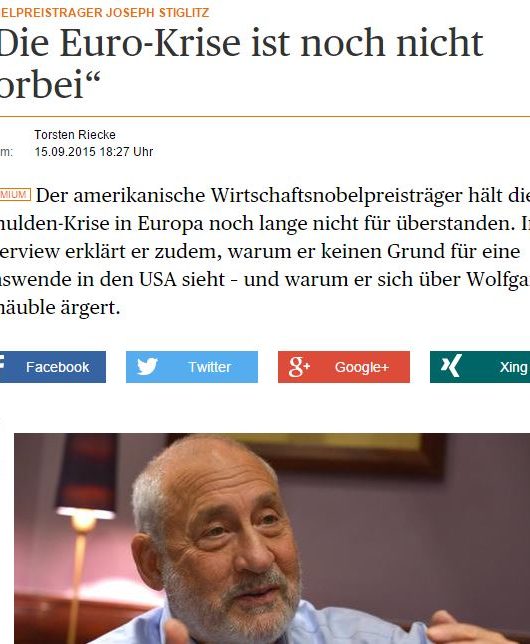Share article via Facebook button

(x=53, y=367)
